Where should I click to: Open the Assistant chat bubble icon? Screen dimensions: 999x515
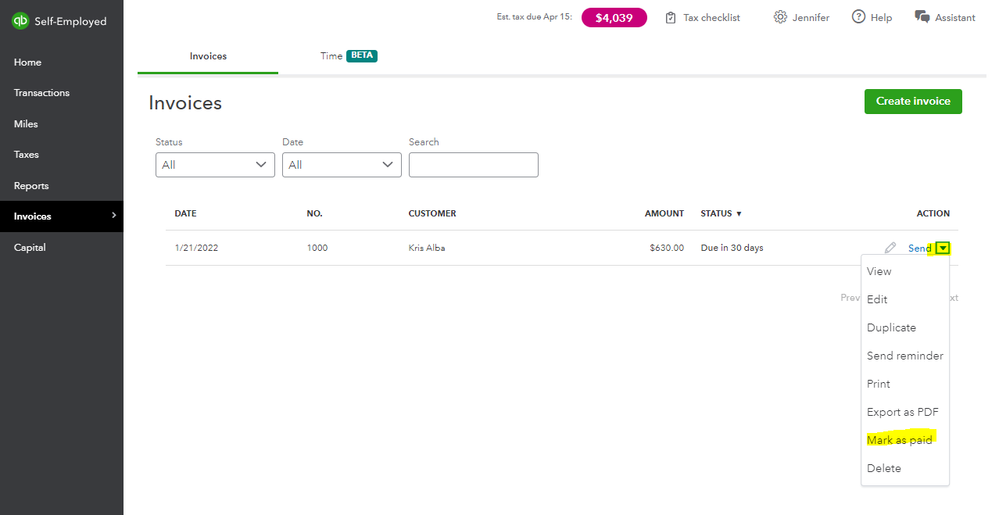tap(922, 17)
